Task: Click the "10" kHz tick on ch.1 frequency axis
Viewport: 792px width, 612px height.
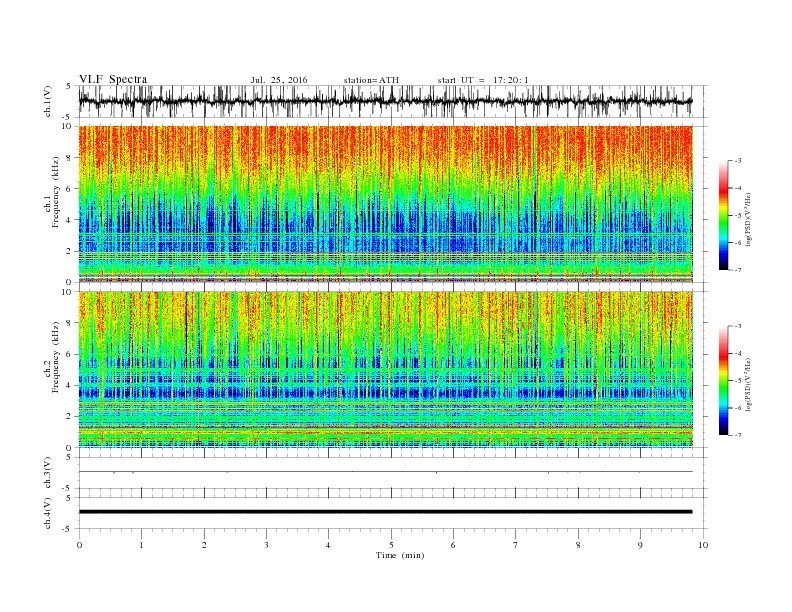Action: click(67, 126)
